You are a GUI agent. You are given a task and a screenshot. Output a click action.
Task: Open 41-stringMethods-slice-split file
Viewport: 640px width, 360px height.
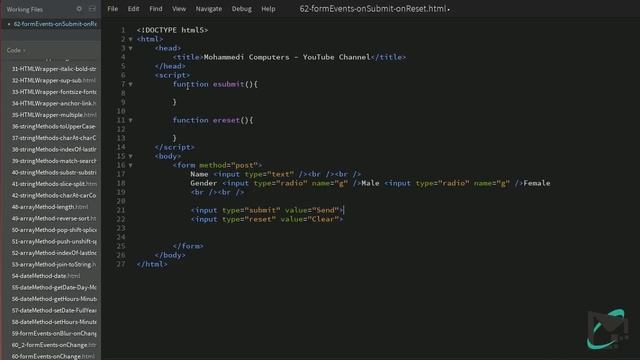pos(54,184)
